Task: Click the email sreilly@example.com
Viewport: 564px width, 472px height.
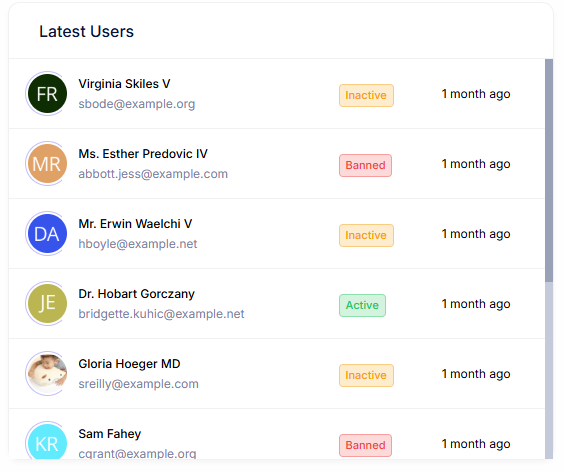Action: pos(138,384)
